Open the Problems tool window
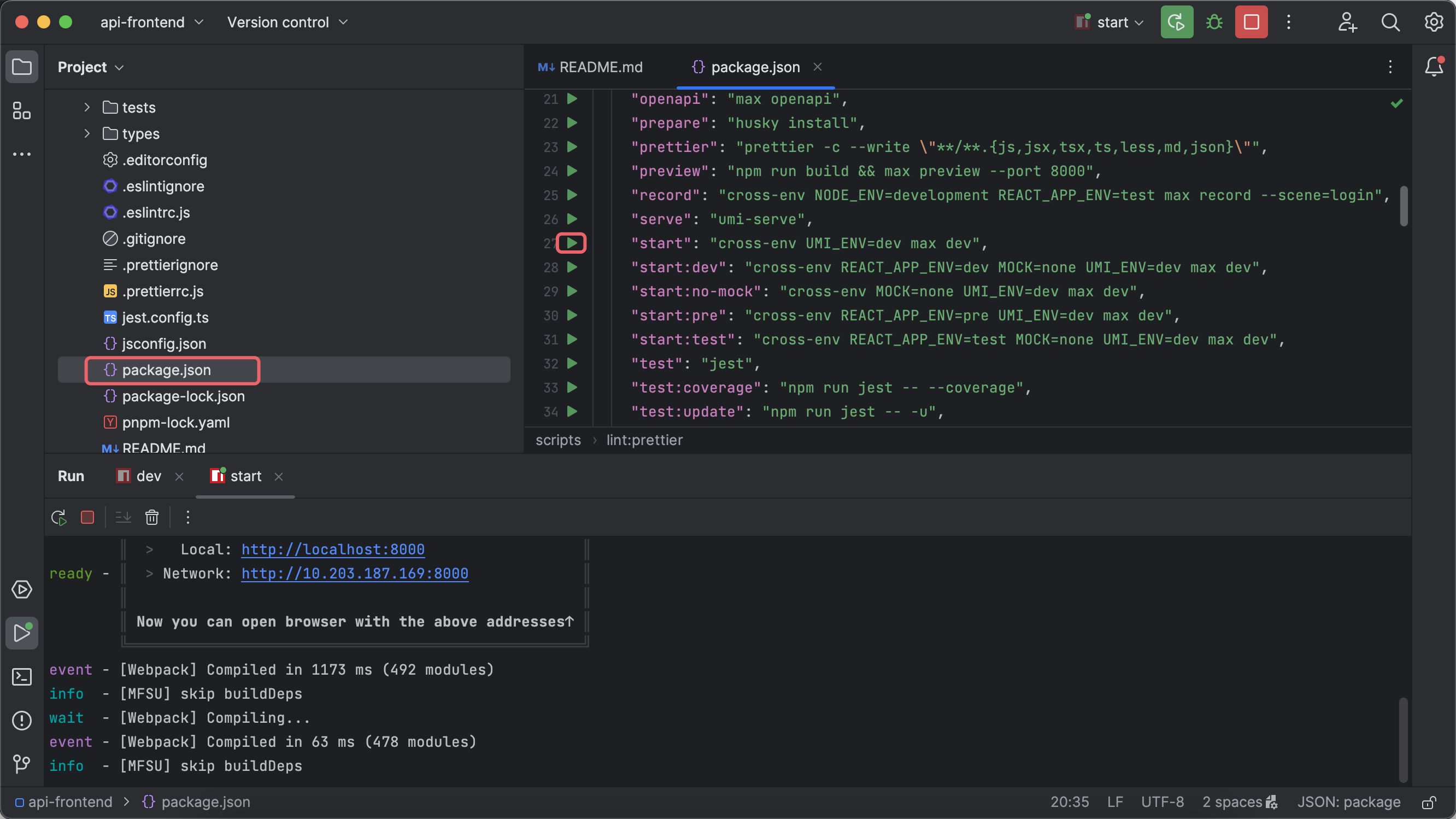 22,720
